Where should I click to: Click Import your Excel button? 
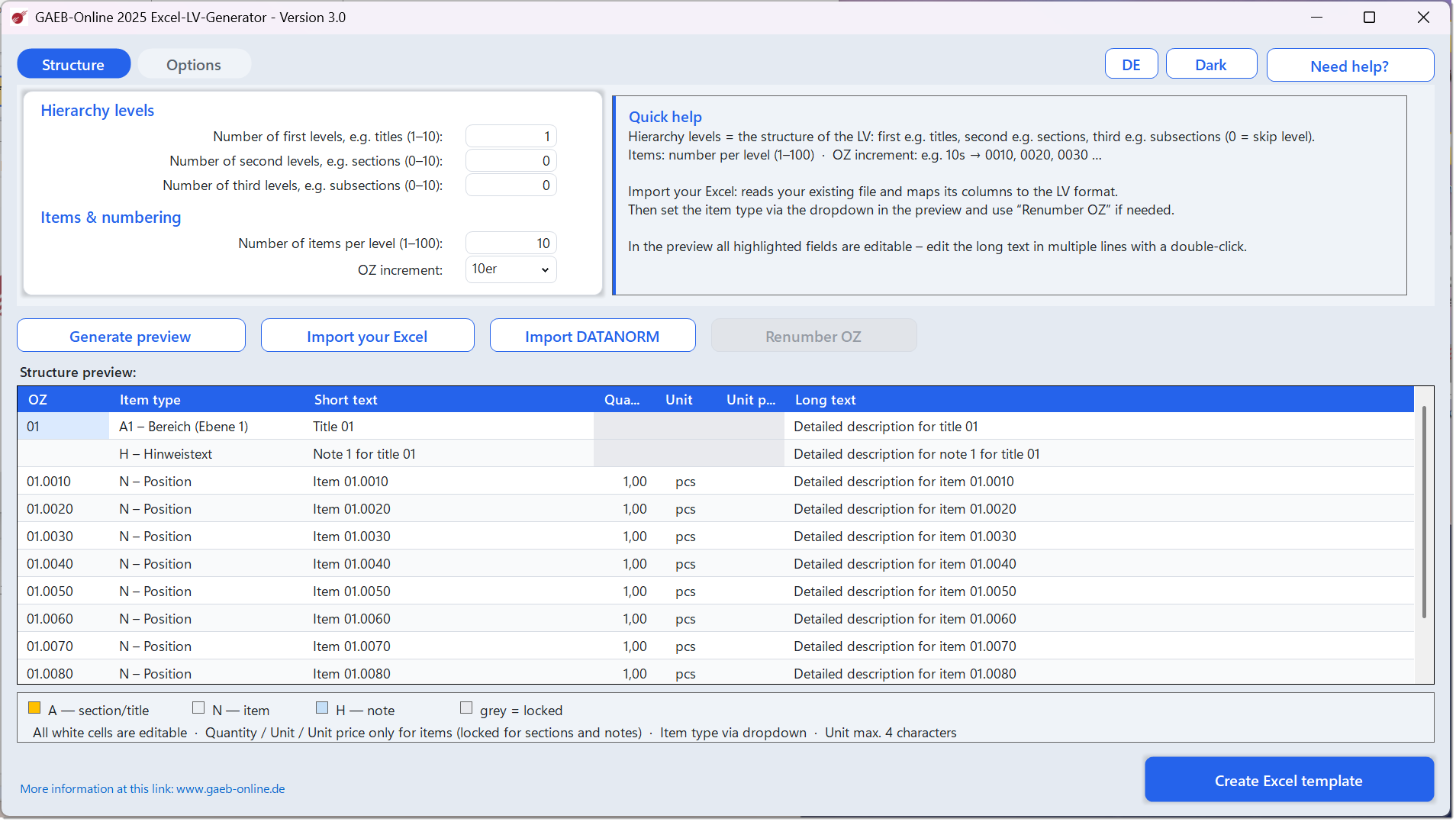click(367, 336)
